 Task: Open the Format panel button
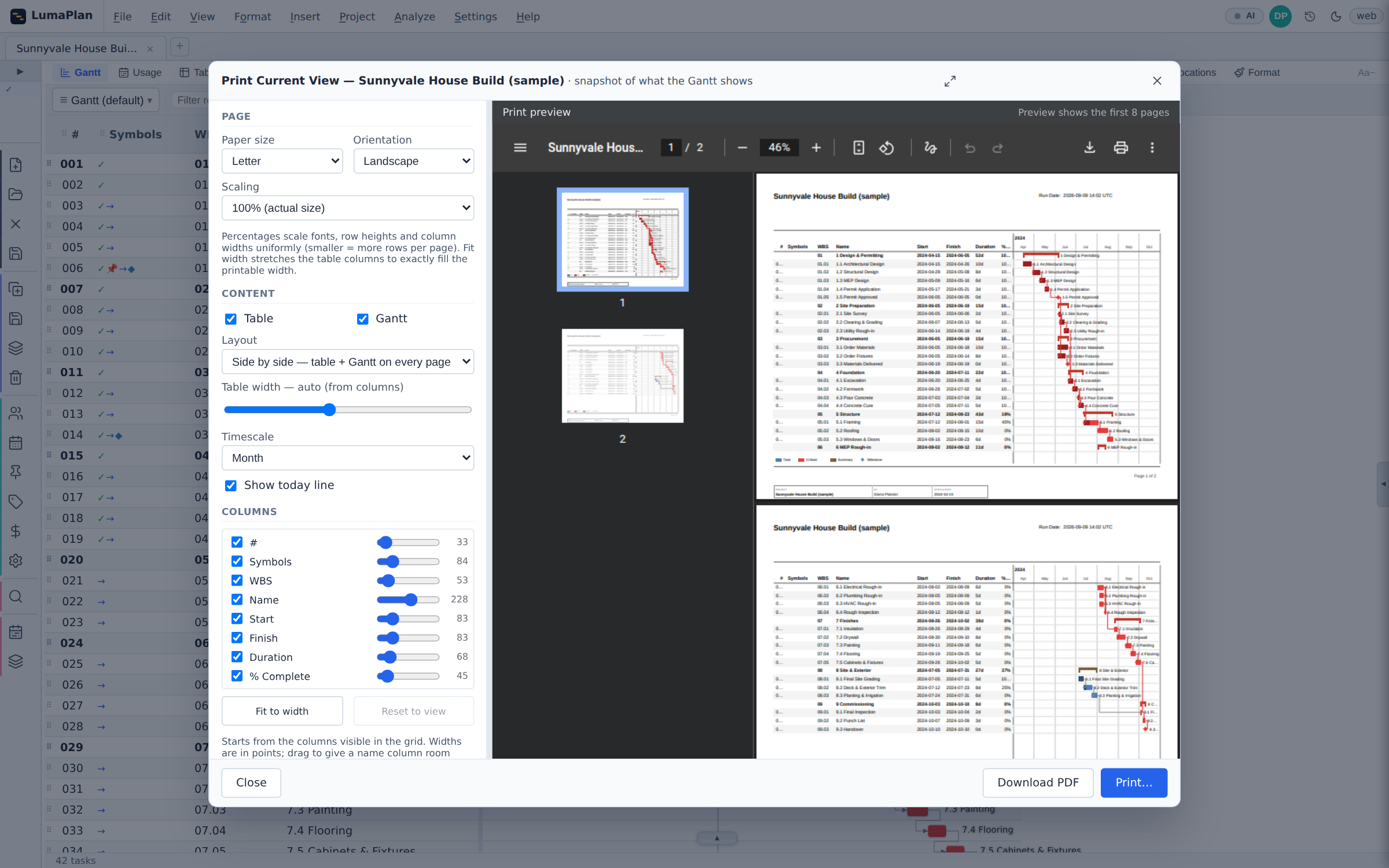coord(1256,72)
